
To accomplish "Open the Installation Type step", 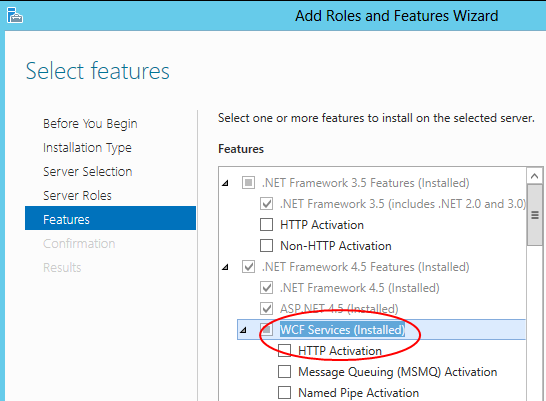I will (x=87, y=148).
